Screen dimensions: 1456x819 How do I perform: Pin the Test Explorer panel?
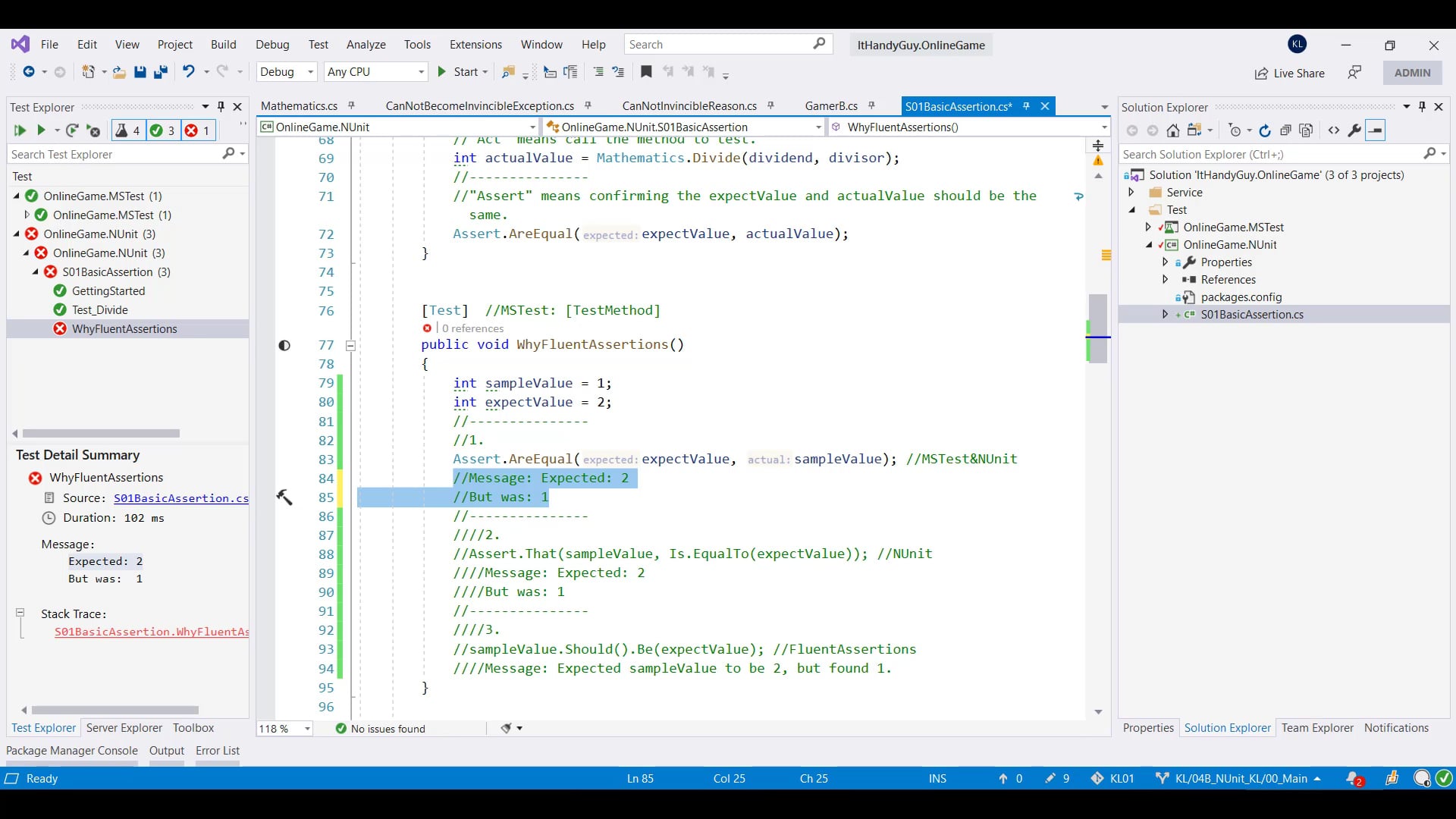point(221,107)
